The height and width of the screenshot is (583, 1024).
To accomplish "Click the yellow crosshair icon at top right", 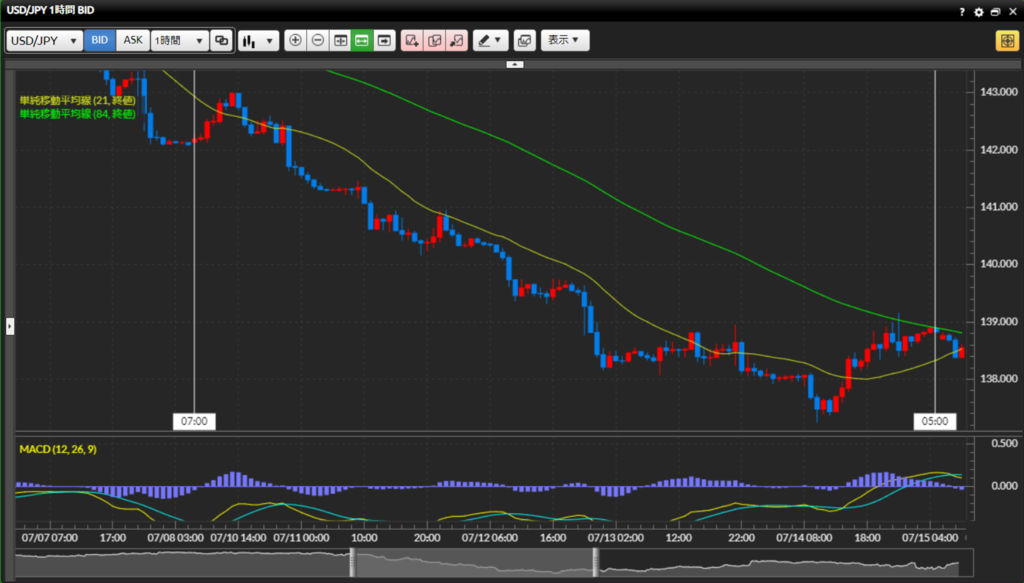I will 1005,41.
